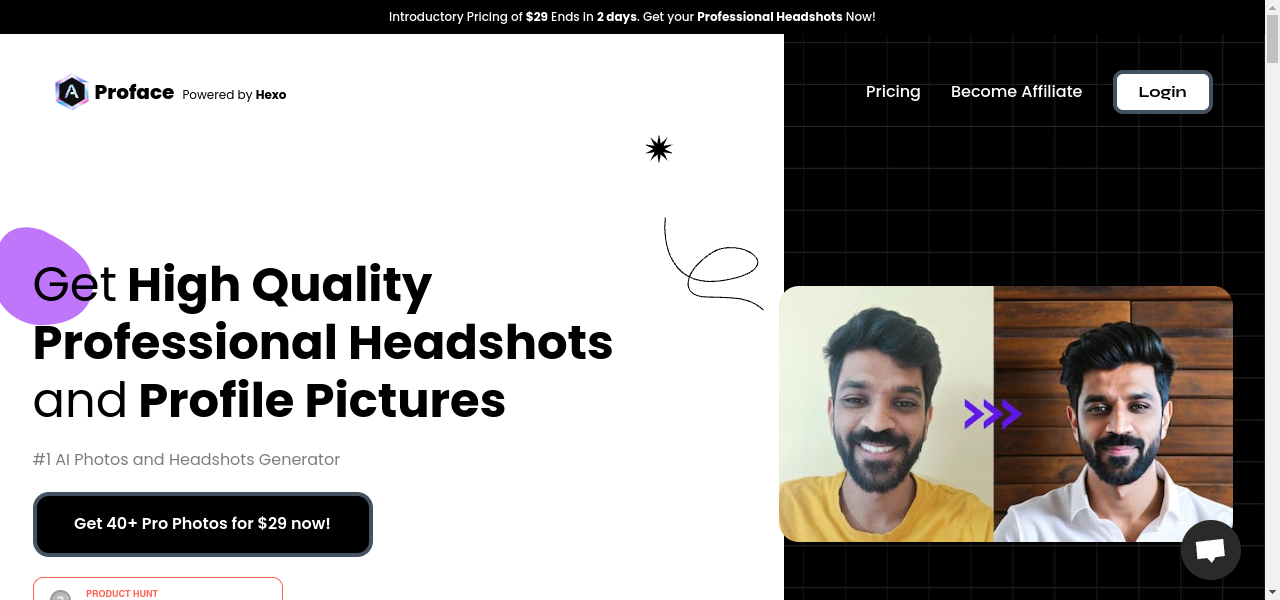This screenshot has height=600, width=1280.
Task: Click the Proface brand name
Action: 134,93
